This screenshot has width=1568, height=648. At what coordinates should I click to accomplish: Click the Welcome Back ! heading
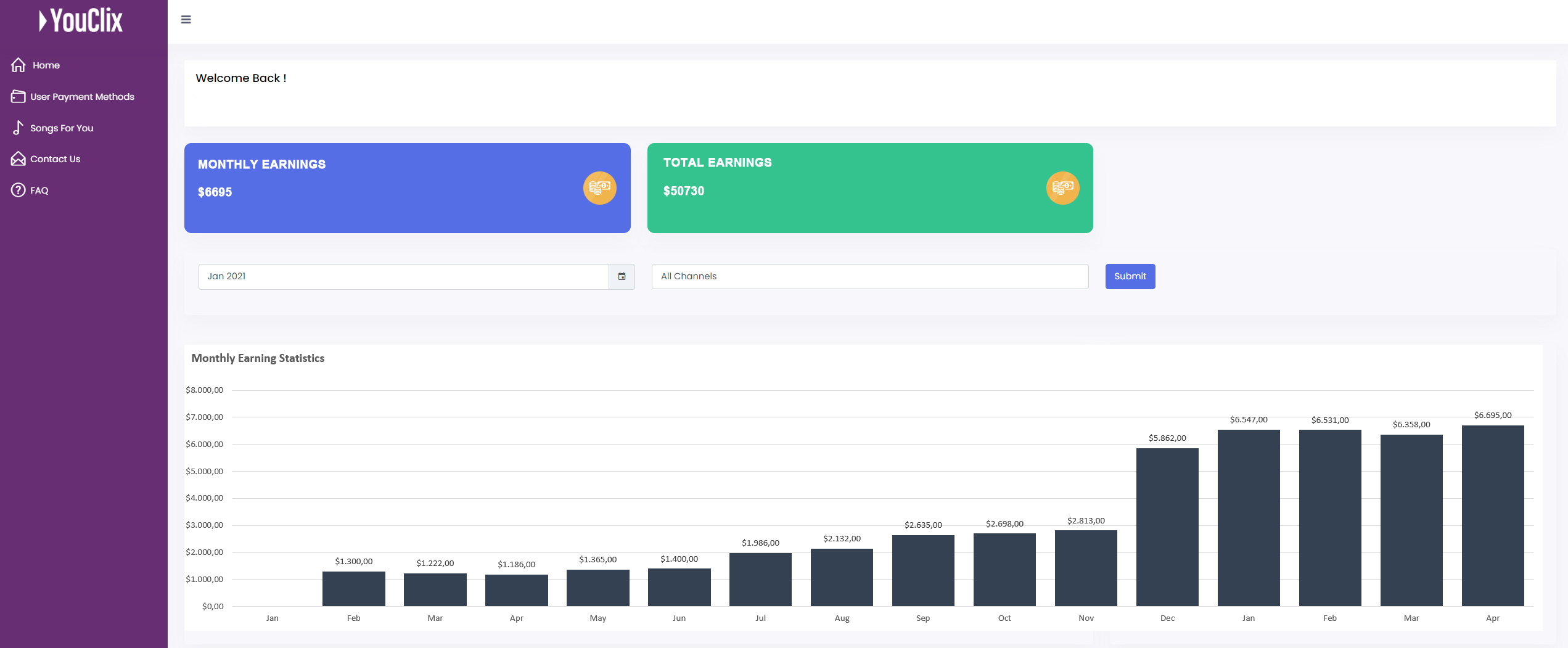[x=241, y=78]
